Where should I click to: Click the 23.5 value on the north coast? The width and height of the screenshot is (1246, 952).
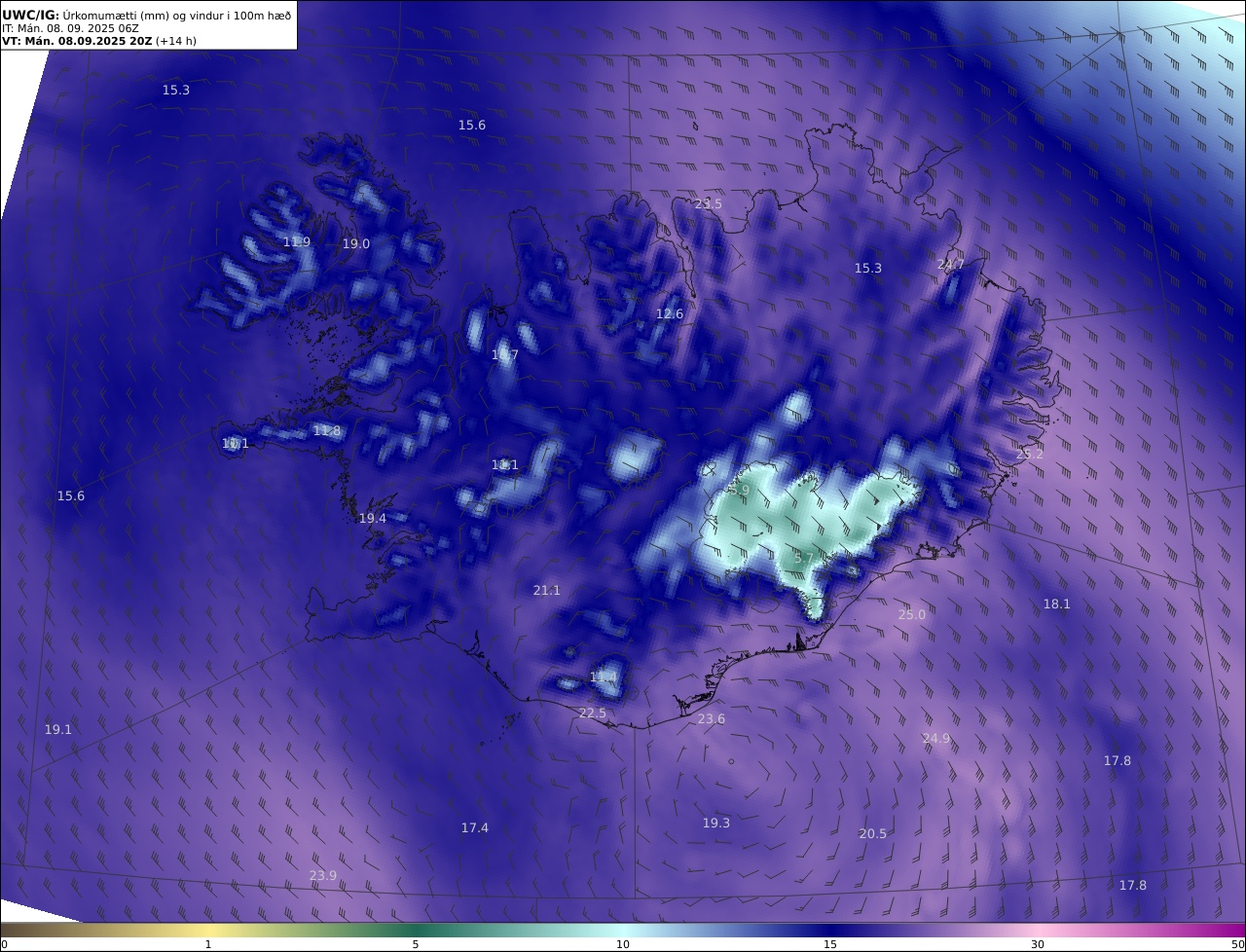click(x=709, y=204)
